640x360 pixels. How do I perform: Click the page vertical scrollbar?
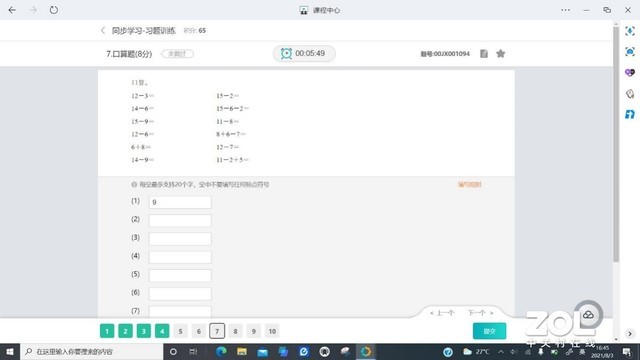click(x=616, y=143)
